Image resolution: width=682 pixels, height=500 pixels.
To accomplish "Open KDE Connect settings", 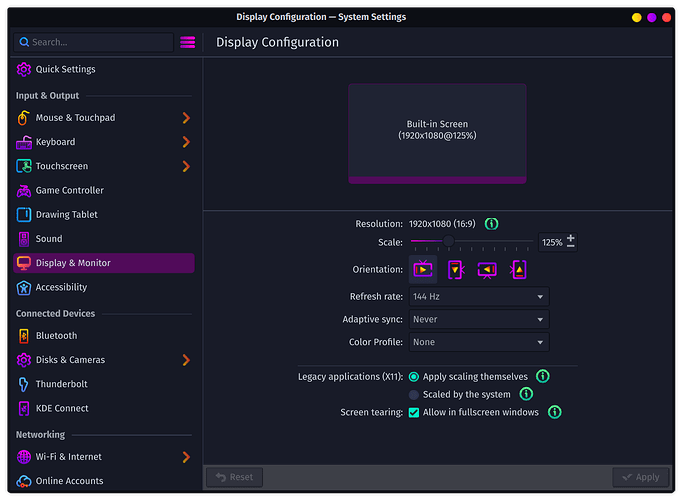I will pyautogui.click(x=104, y=408).
